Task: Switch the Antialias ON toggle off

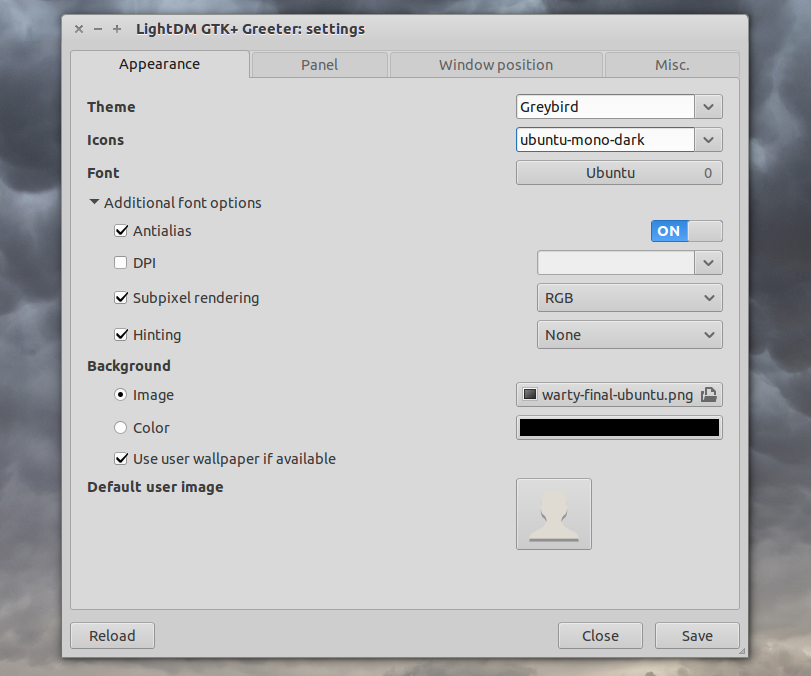Action: click(686, 230)
